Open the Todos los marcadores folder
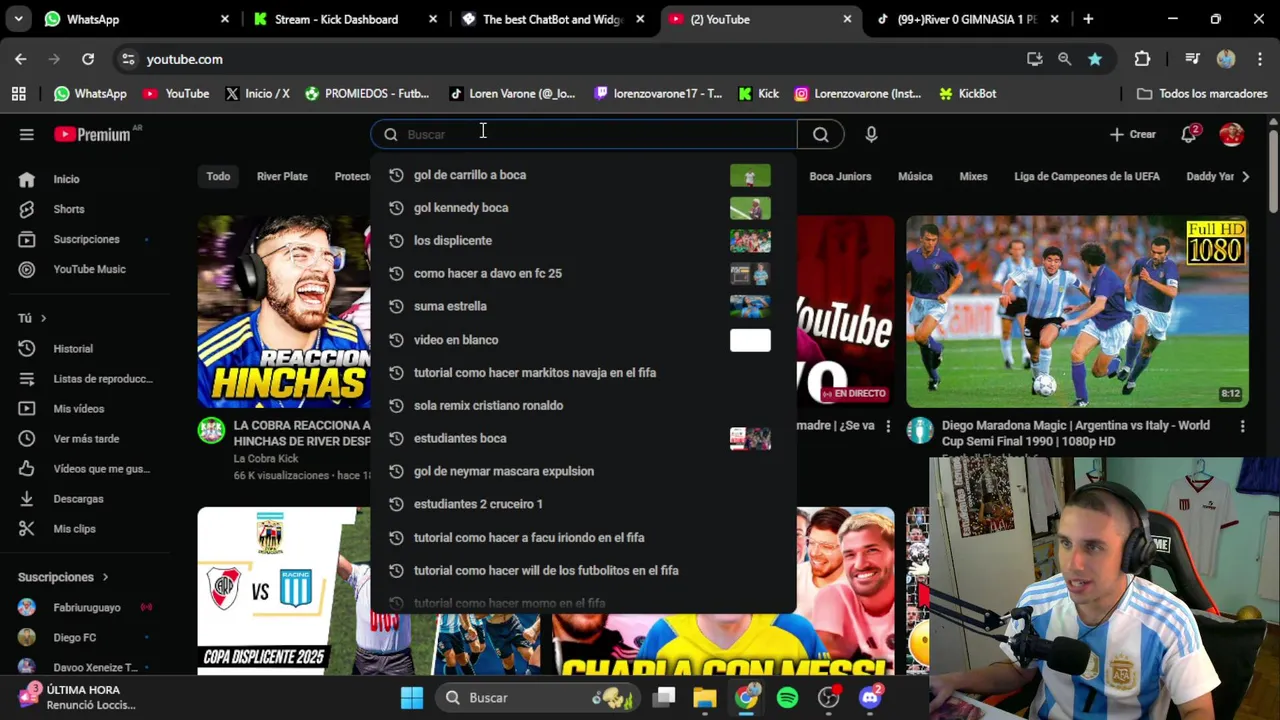Screen dimensions: 1280x720 (x=1202, y=93)
